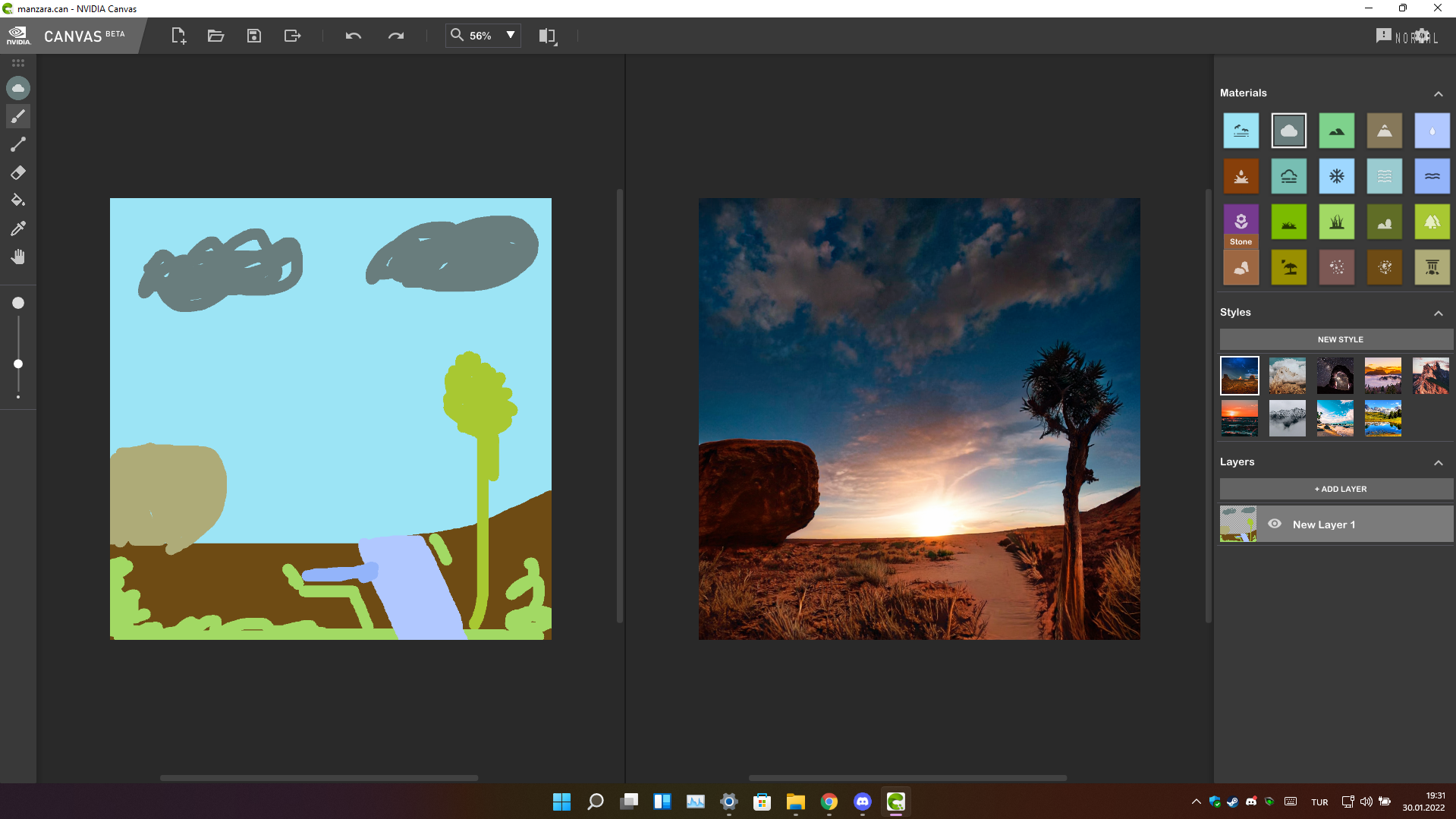This screenshot has height=819, width=1456.
Task: Pick the brown Mud material
Action: pos(1241,176)
